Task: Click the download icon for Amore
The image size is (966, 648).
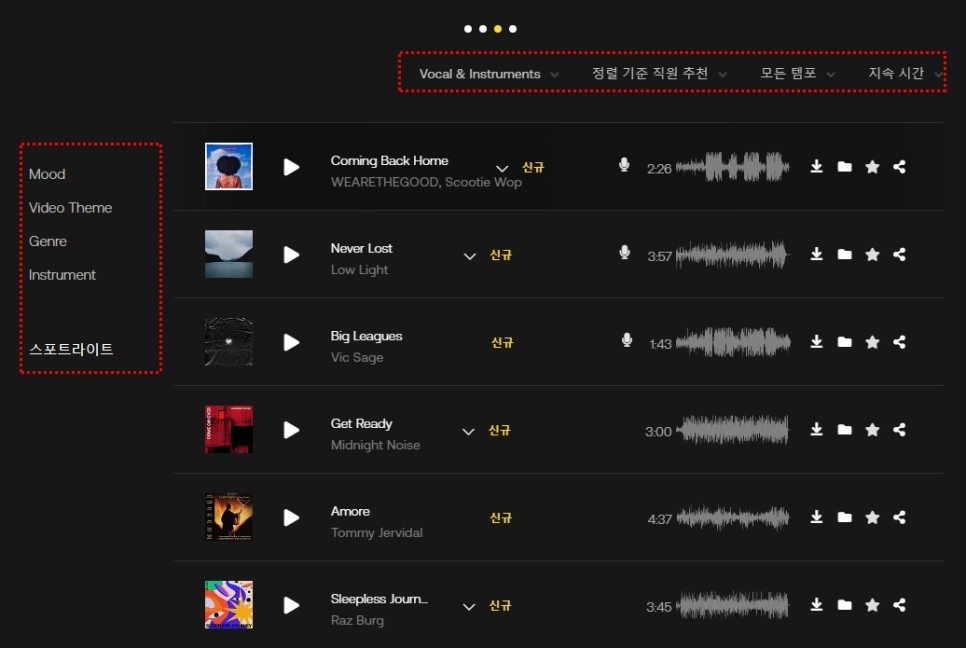Action: (x=816, y=517)
